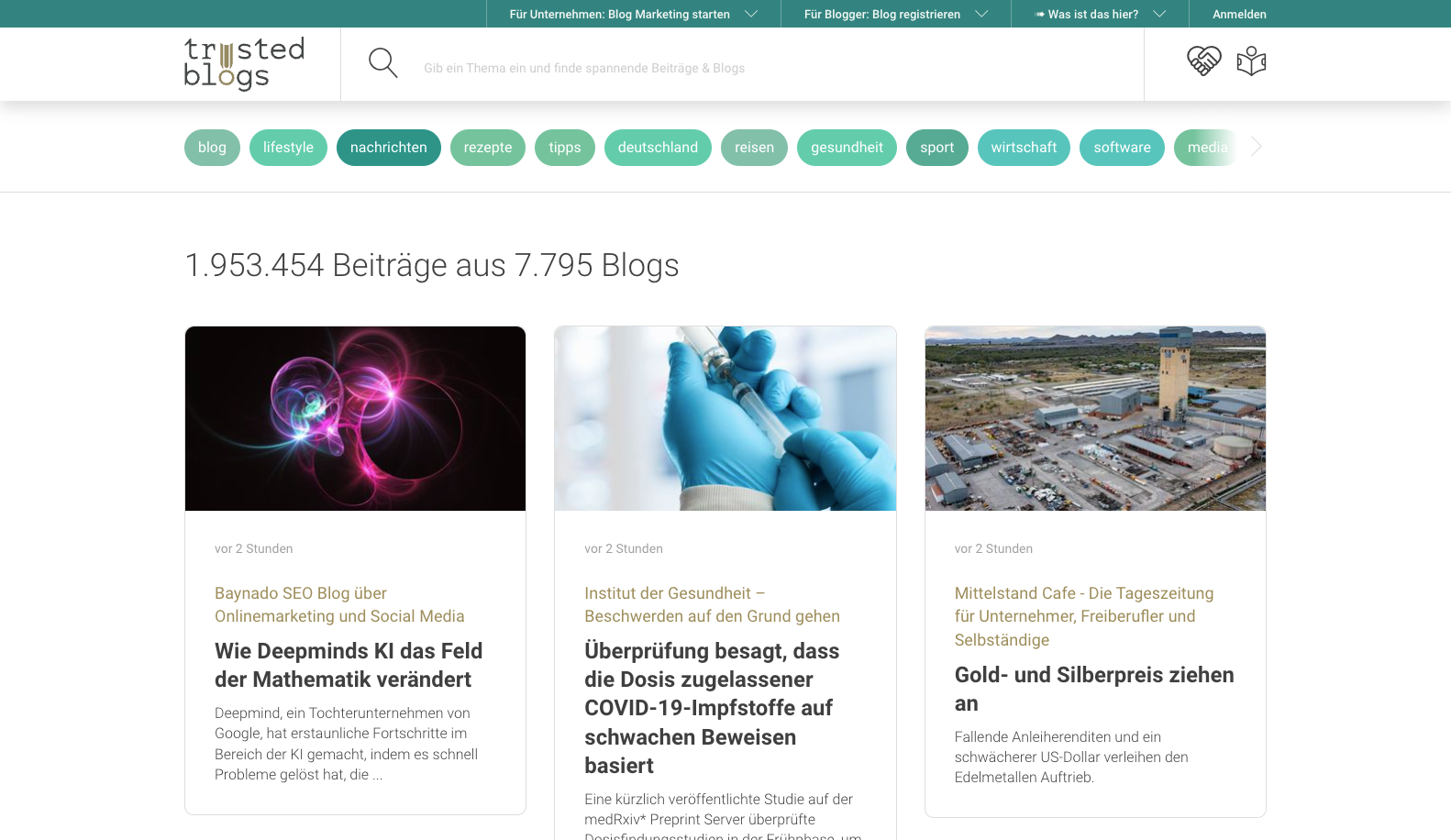The height and width of the screenshot is (840, 1451).
Task: Open the handshake heart icon
Action: pos(1204,61)
